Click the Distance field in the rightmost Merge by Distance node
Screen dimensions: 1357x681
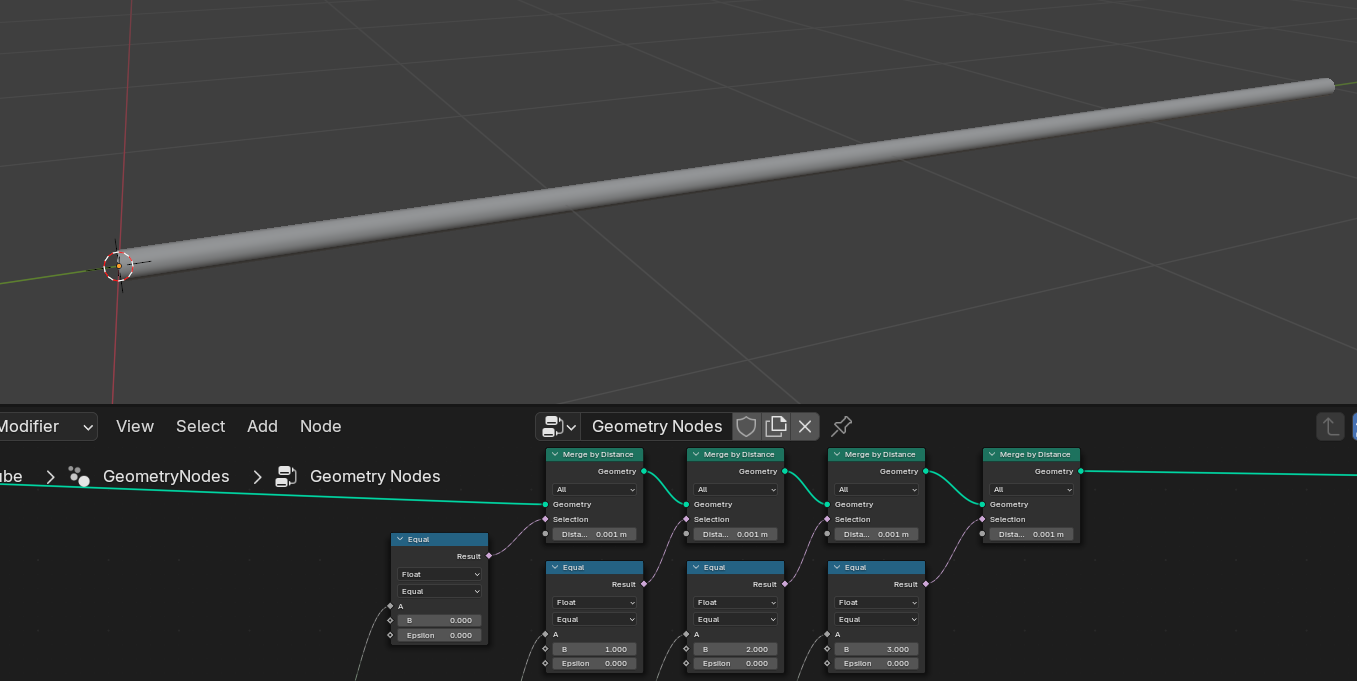tap(1031, 534)
